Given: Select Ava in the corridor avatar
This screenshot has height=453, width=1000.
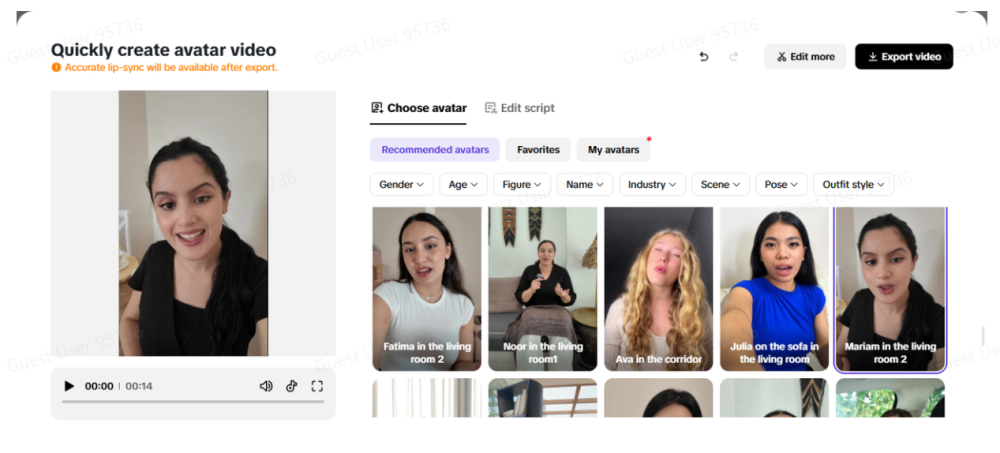Looking at the screenshot, I should [660, 289].
